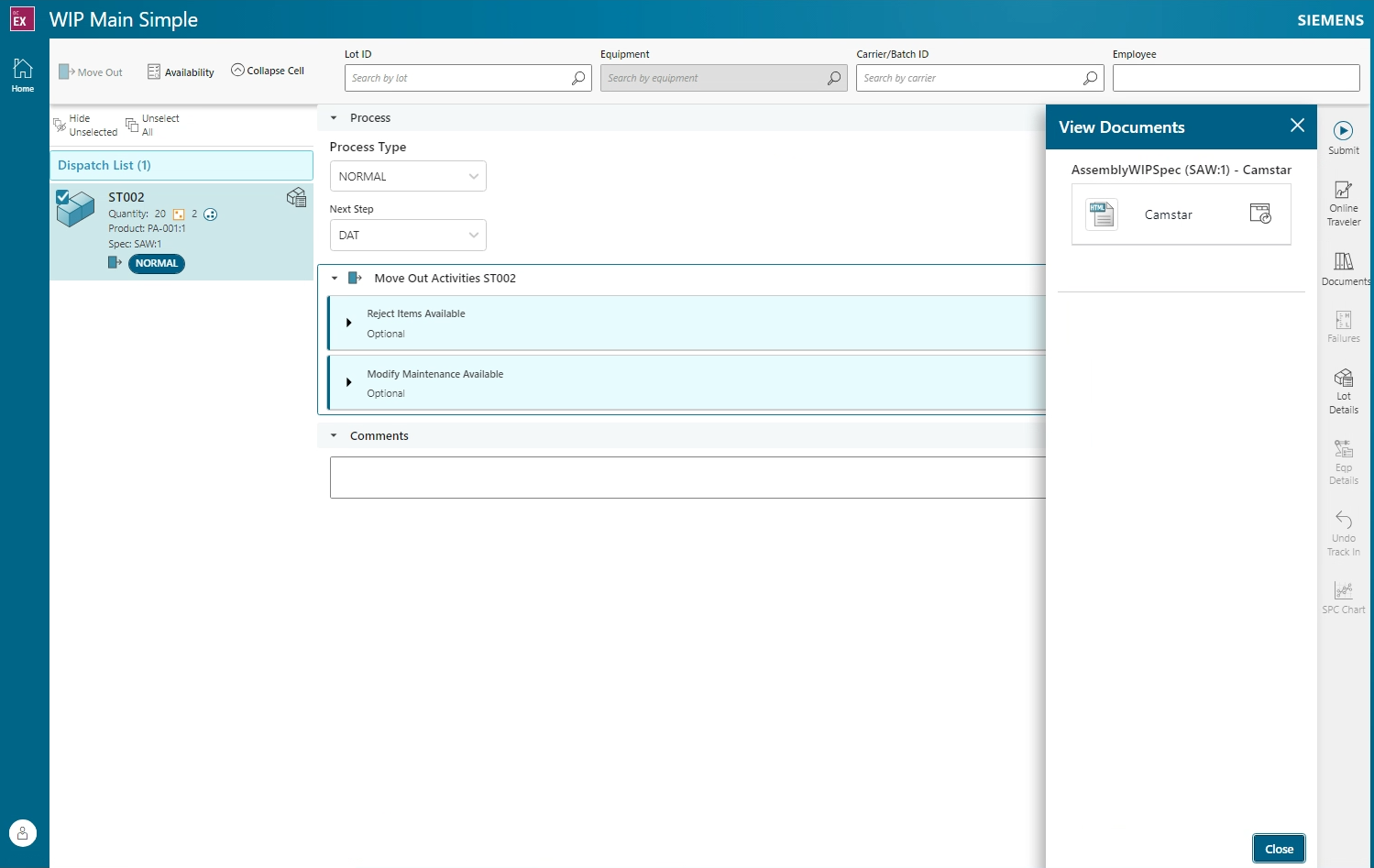Open the Process Type dropdown showing NORMAL
1374x868 pixels.
click(408, 176)
